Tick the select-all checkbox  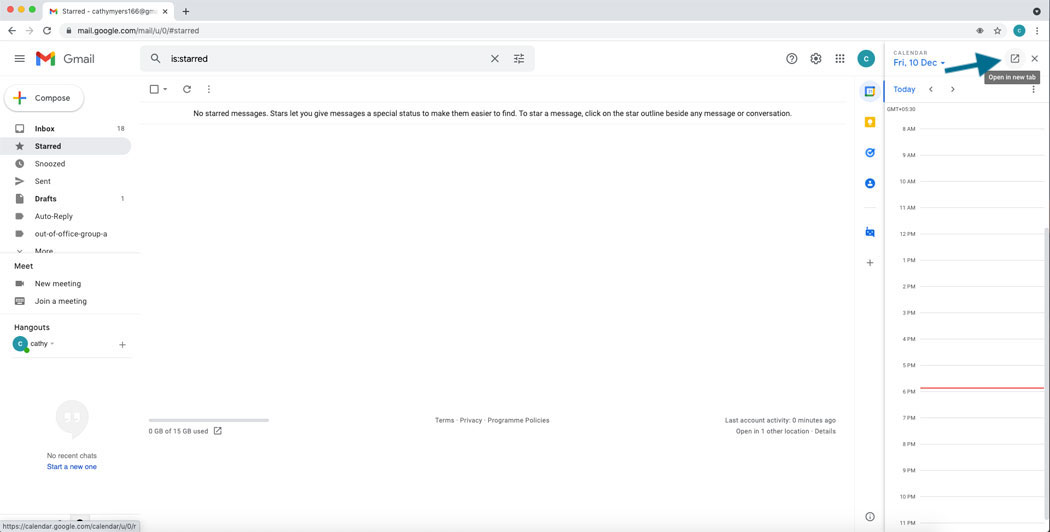[x=154, y=89]
